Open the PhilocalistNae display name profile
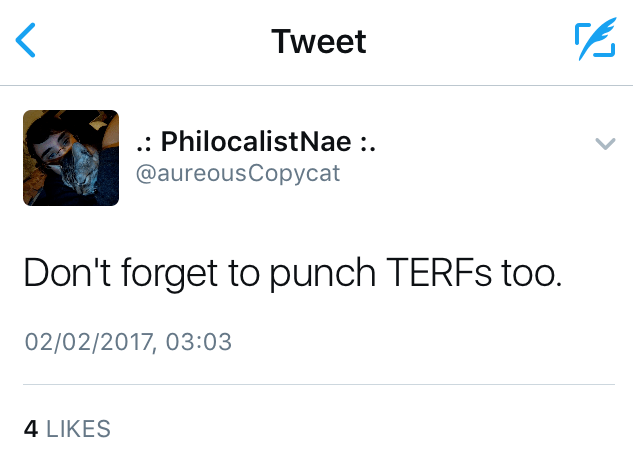 point(255,142)
